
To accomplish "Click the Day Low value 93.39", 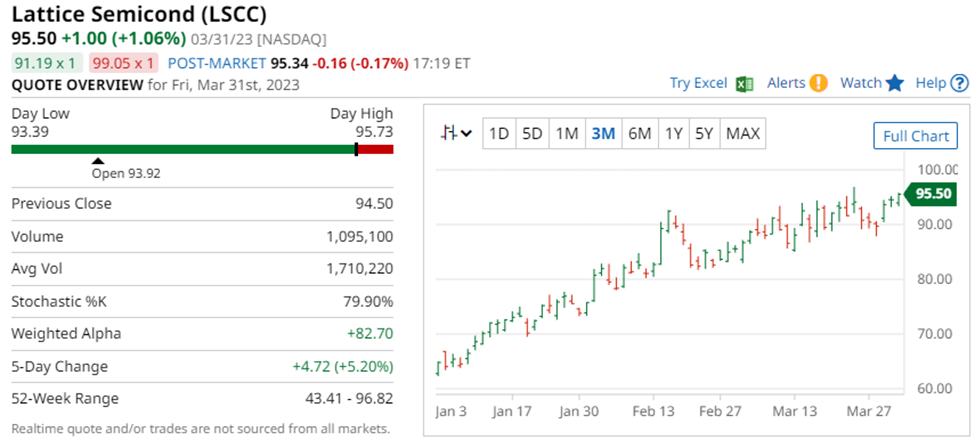I will (30, 132).
